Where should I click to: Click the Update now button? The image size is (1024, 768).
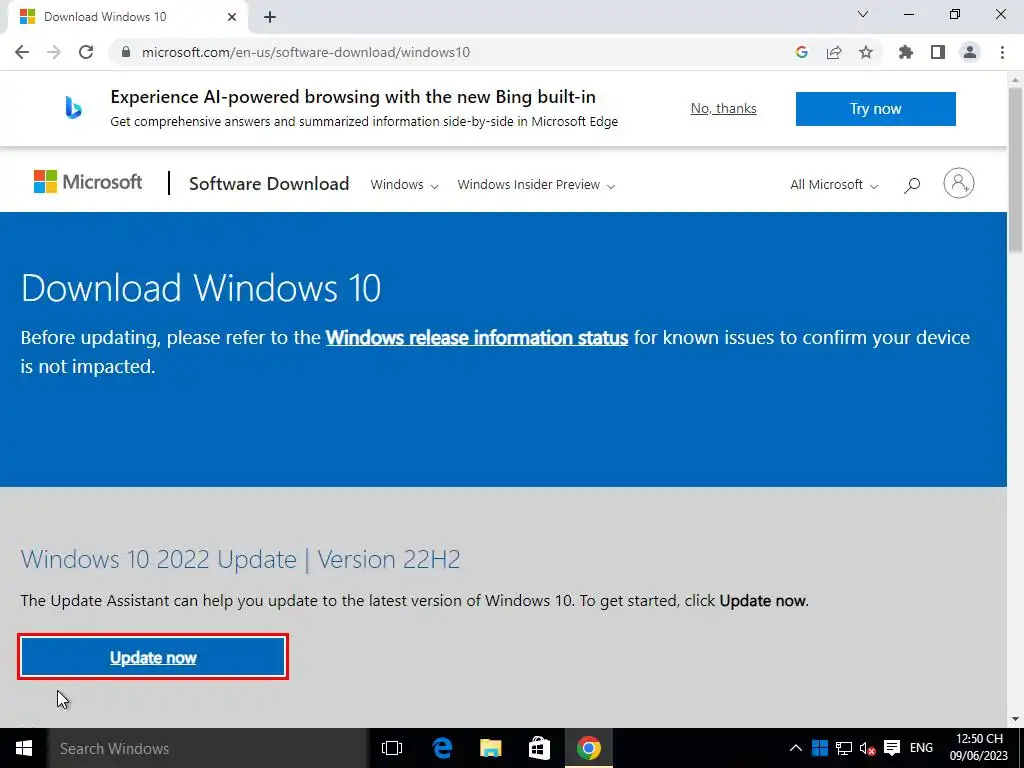[x=153, y=657]
